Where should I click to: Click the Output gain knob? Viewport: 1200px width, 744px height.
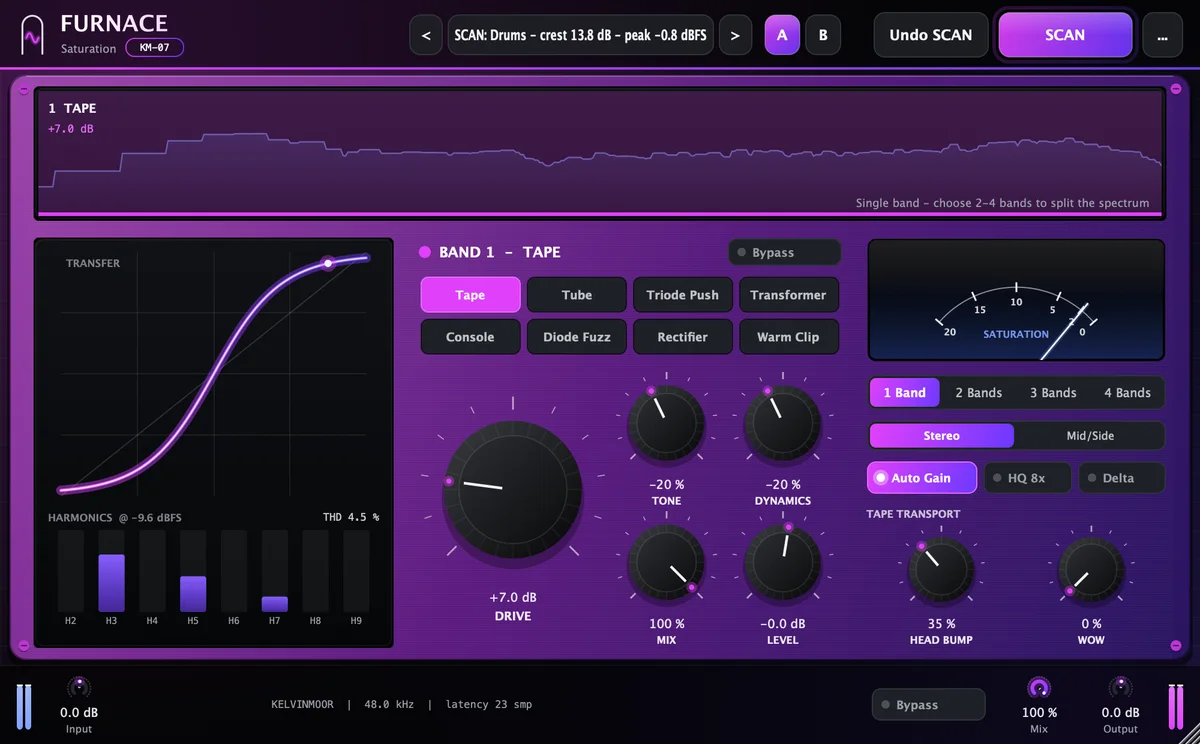click(x=1120, y=687)
